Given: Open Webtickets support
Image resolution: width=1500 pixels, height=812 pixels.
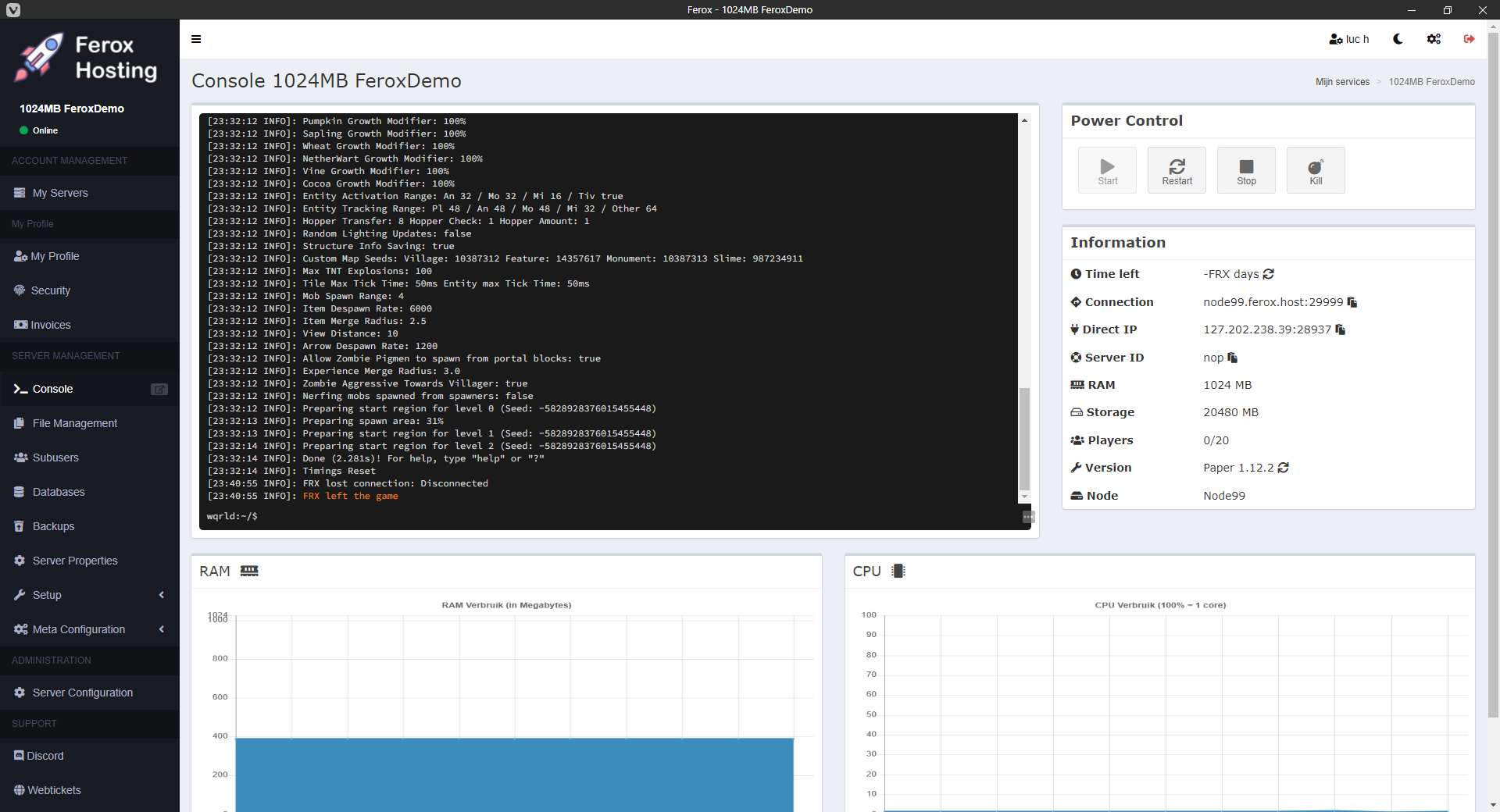Looking at the screenshot, I should click(x=90, y=790).
